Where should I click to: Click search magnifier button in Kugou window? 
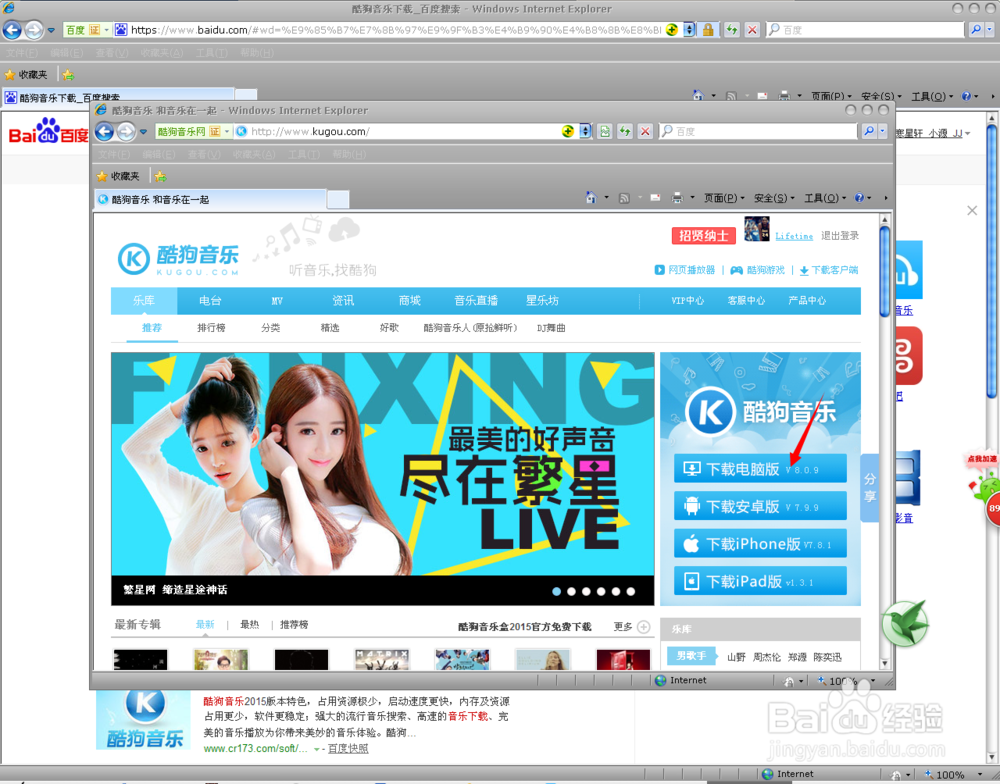tap(869, 131)
